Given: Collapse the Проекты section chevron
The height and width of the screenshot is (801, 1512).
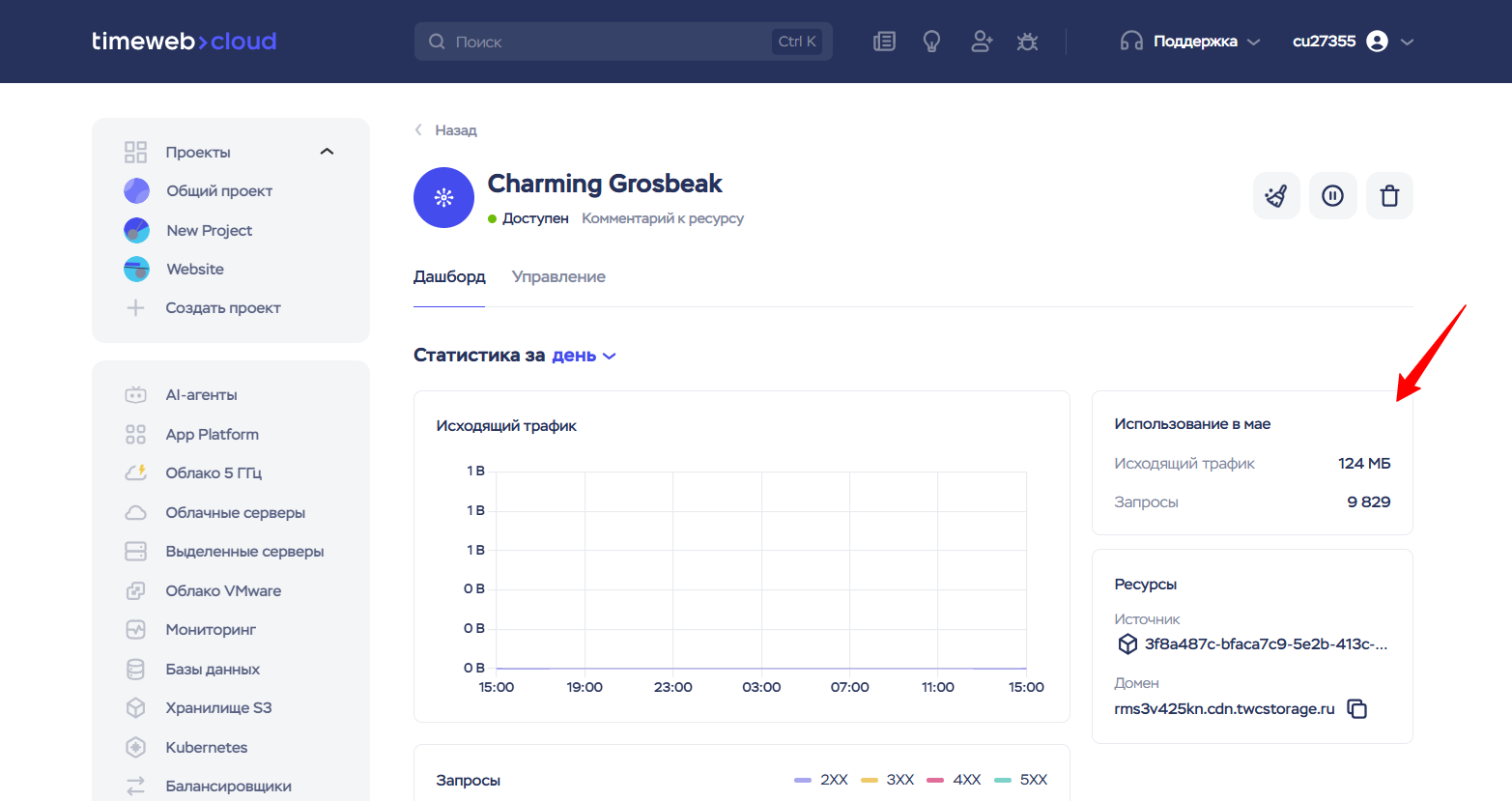Looking at the screenshot, I should (327, 152).
